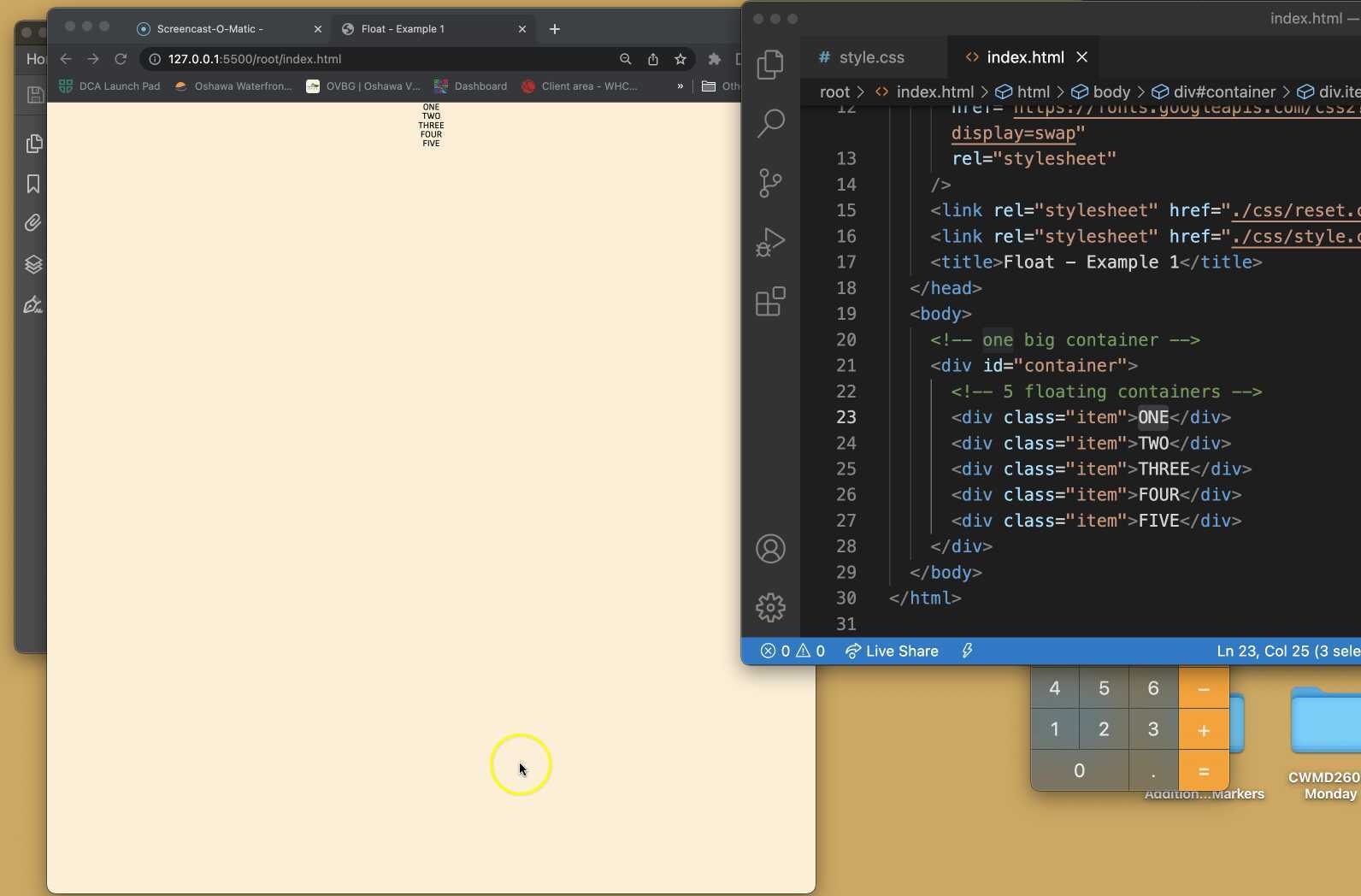Bookmark this page with the star icon
The width and height of the screenshot is (1361, 896).
[680, 59]
